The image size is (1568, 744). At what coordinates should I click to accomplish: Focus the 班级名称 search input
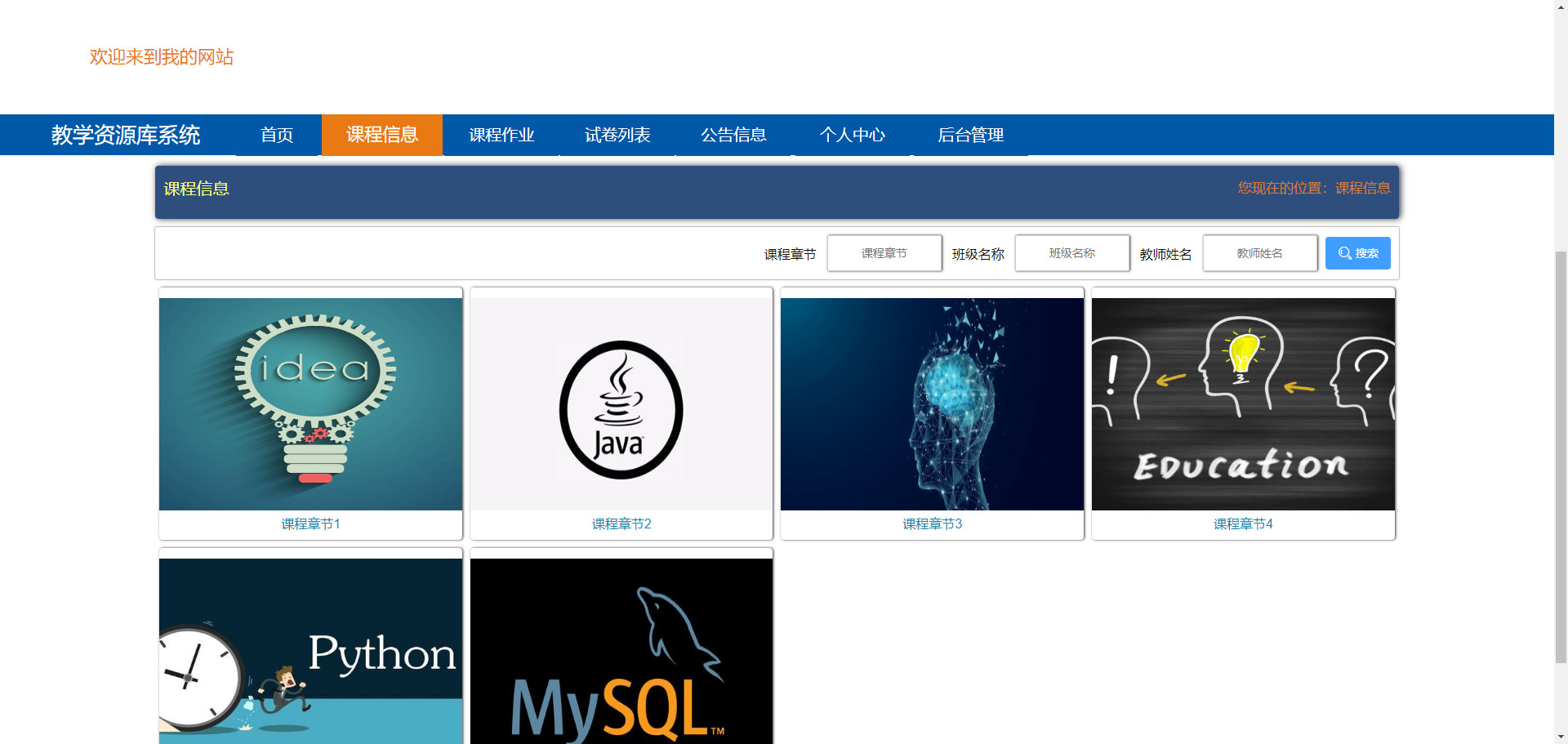[x=1072, y=253]
